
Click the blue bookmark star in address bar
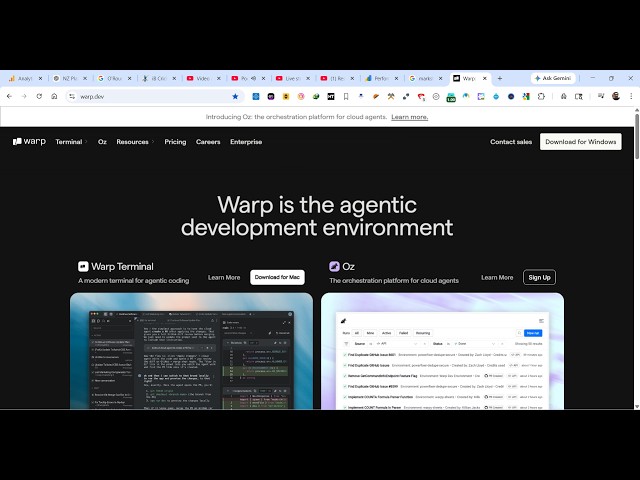click(235, 96)
